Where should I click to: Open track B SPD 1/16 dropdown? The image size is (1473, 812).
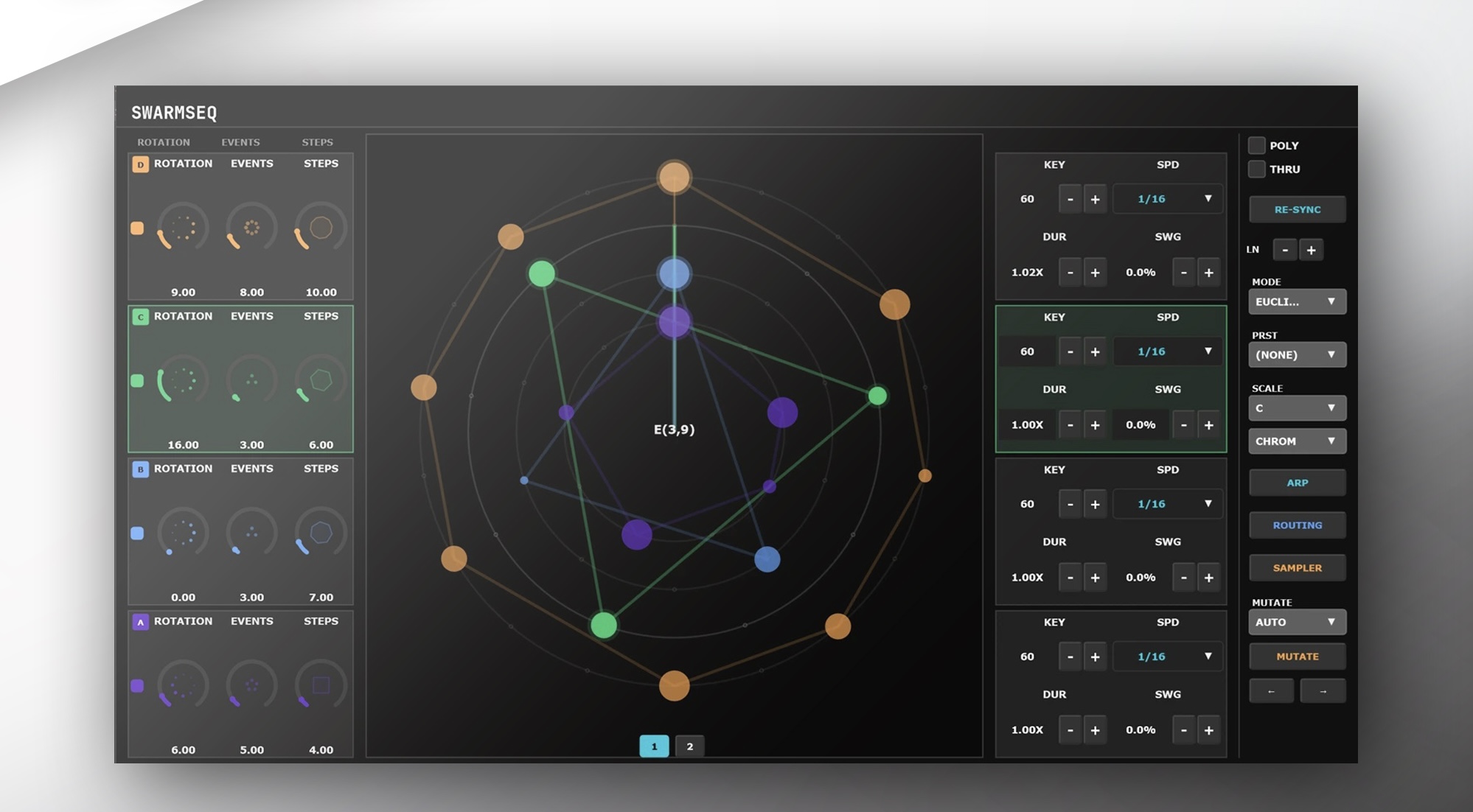1167,504
